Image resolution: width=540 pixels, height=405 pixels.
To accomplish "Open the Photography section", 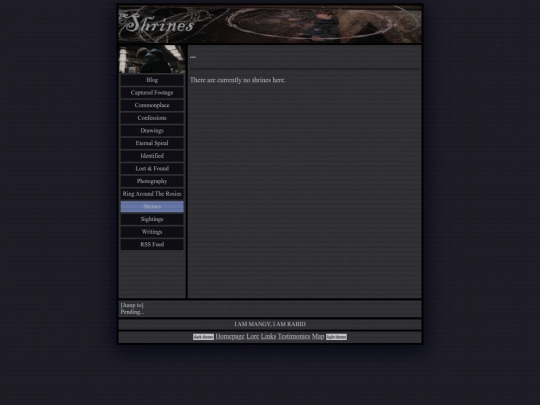I will pyautogui.click(x=152, y=181).
